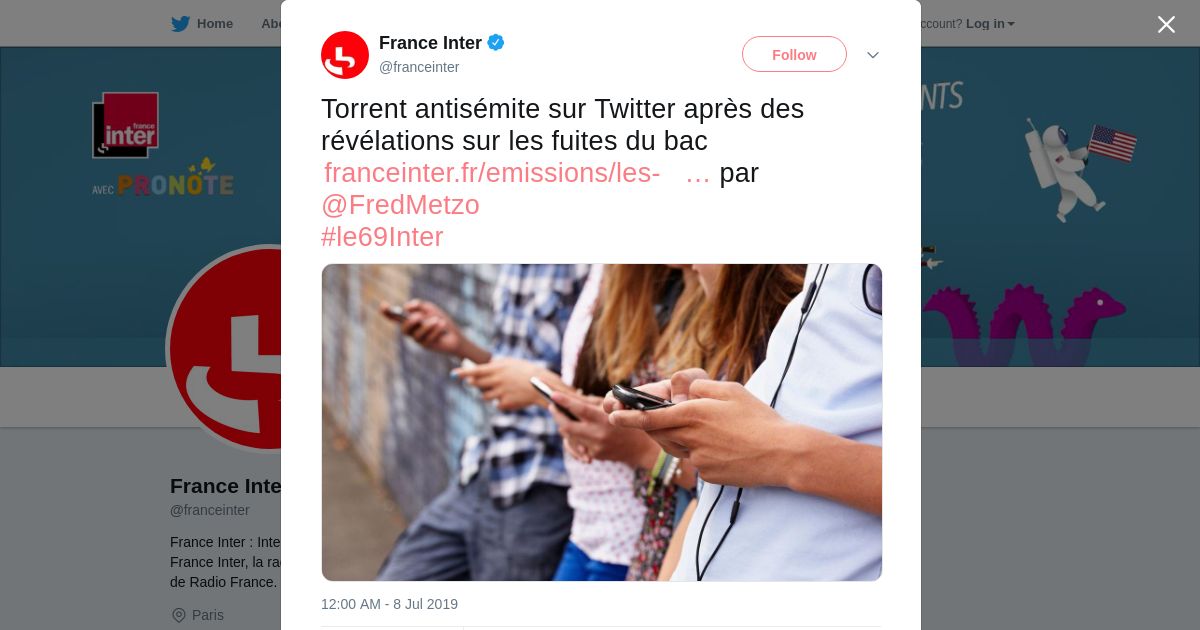
Task: Enlarge the tweet photo of people on phones
Action: 602,422
